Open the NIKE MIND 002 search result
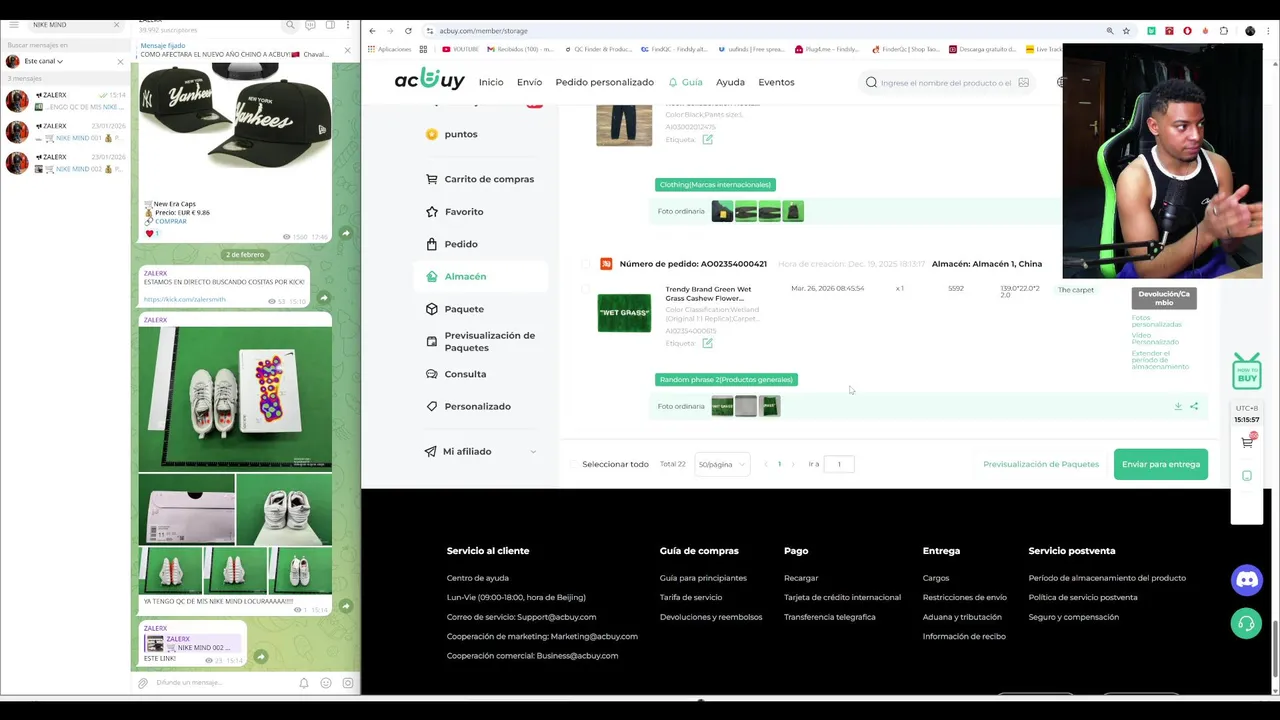The width and height of the screenshot is (1280, 720). click(65, 163)
